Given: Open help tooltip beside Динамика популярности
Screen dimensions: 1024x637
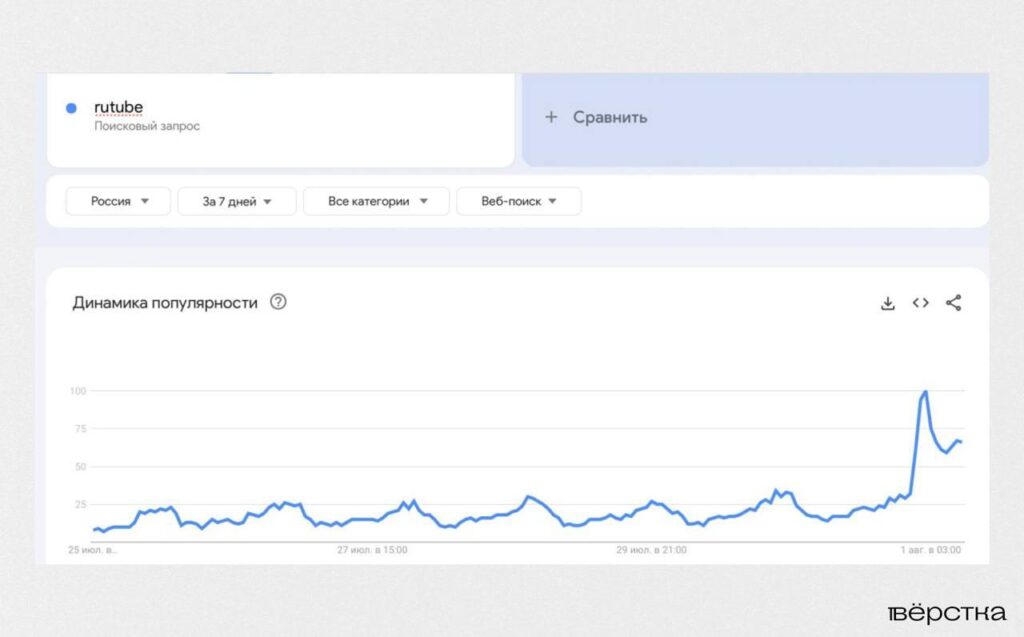Looking at the screenshot, I should [x=278, y=302].
